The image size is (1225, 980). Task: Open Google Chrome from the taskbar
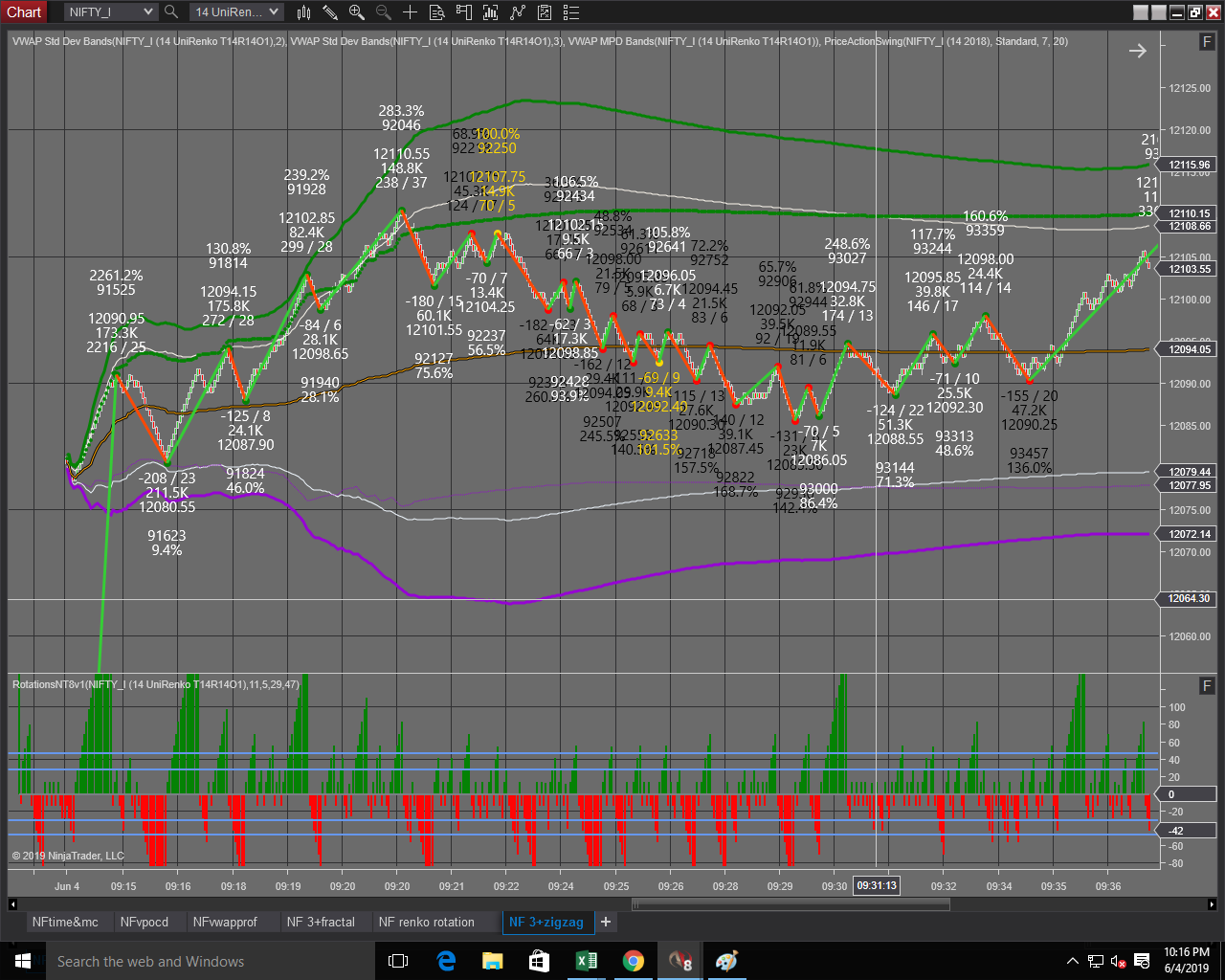(633, 961)
